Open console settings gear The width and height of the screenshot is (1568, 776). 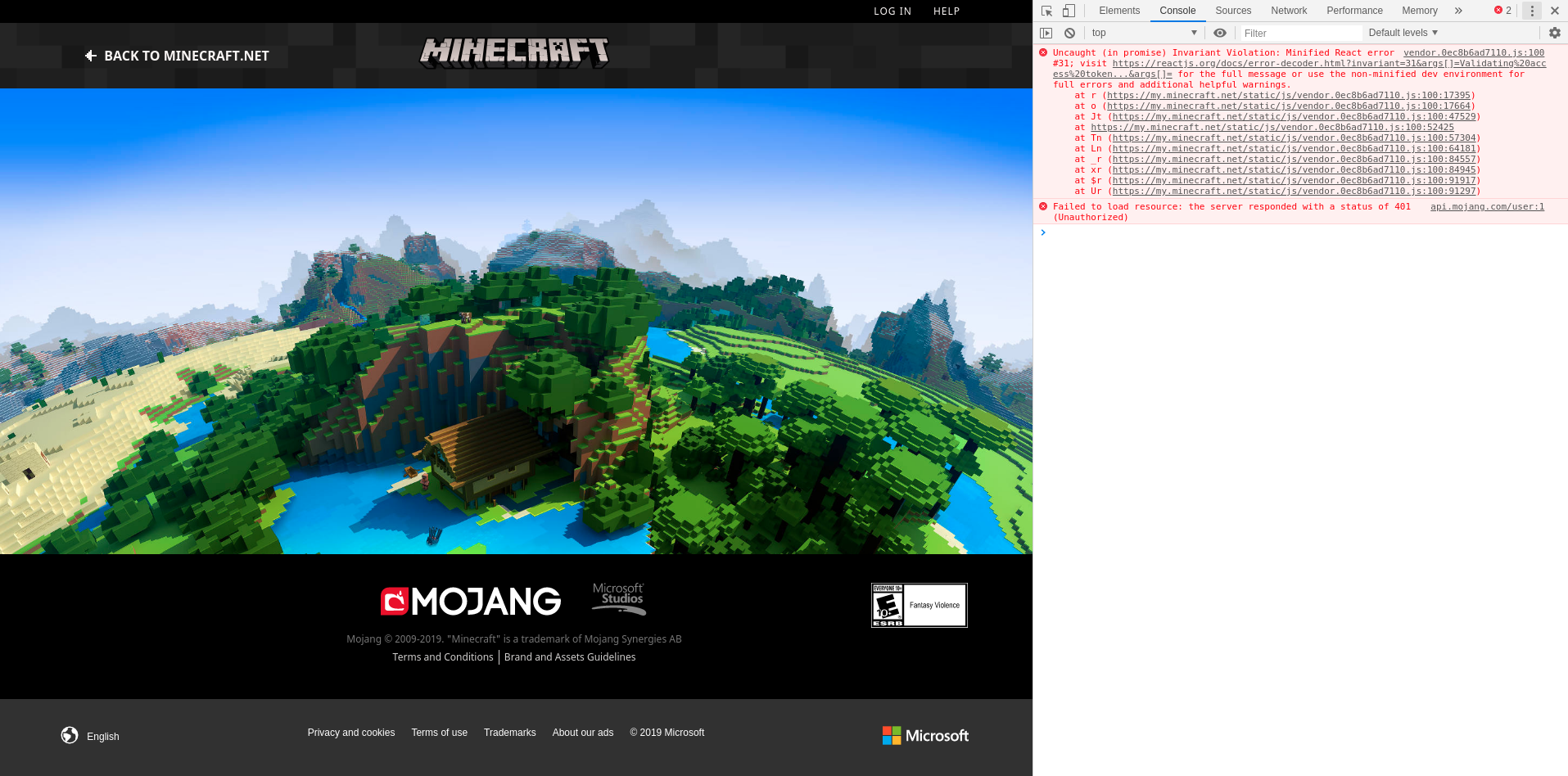coord(1555,33)
